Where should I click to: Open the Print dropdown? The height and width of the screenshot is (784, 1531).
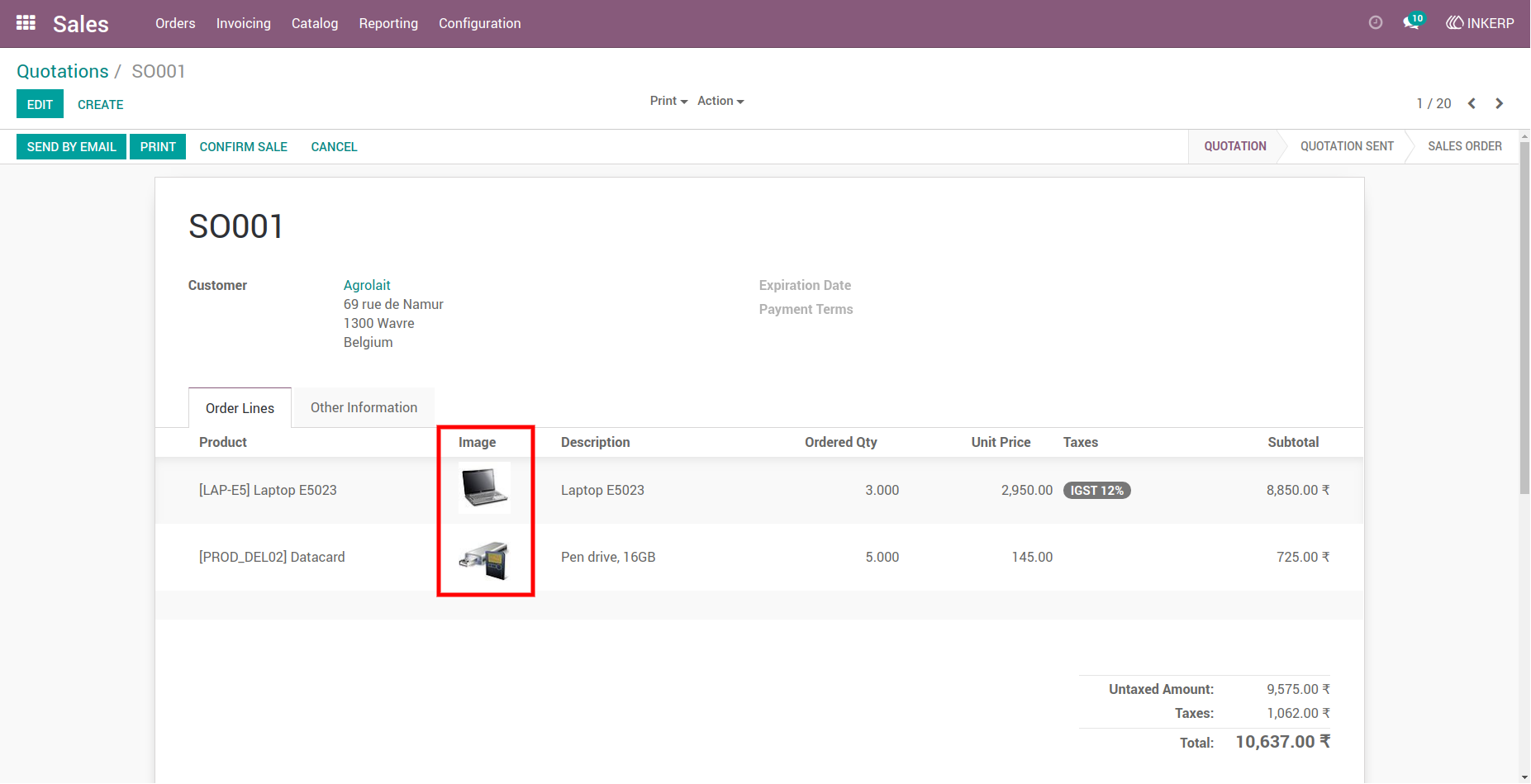point(668,101)
